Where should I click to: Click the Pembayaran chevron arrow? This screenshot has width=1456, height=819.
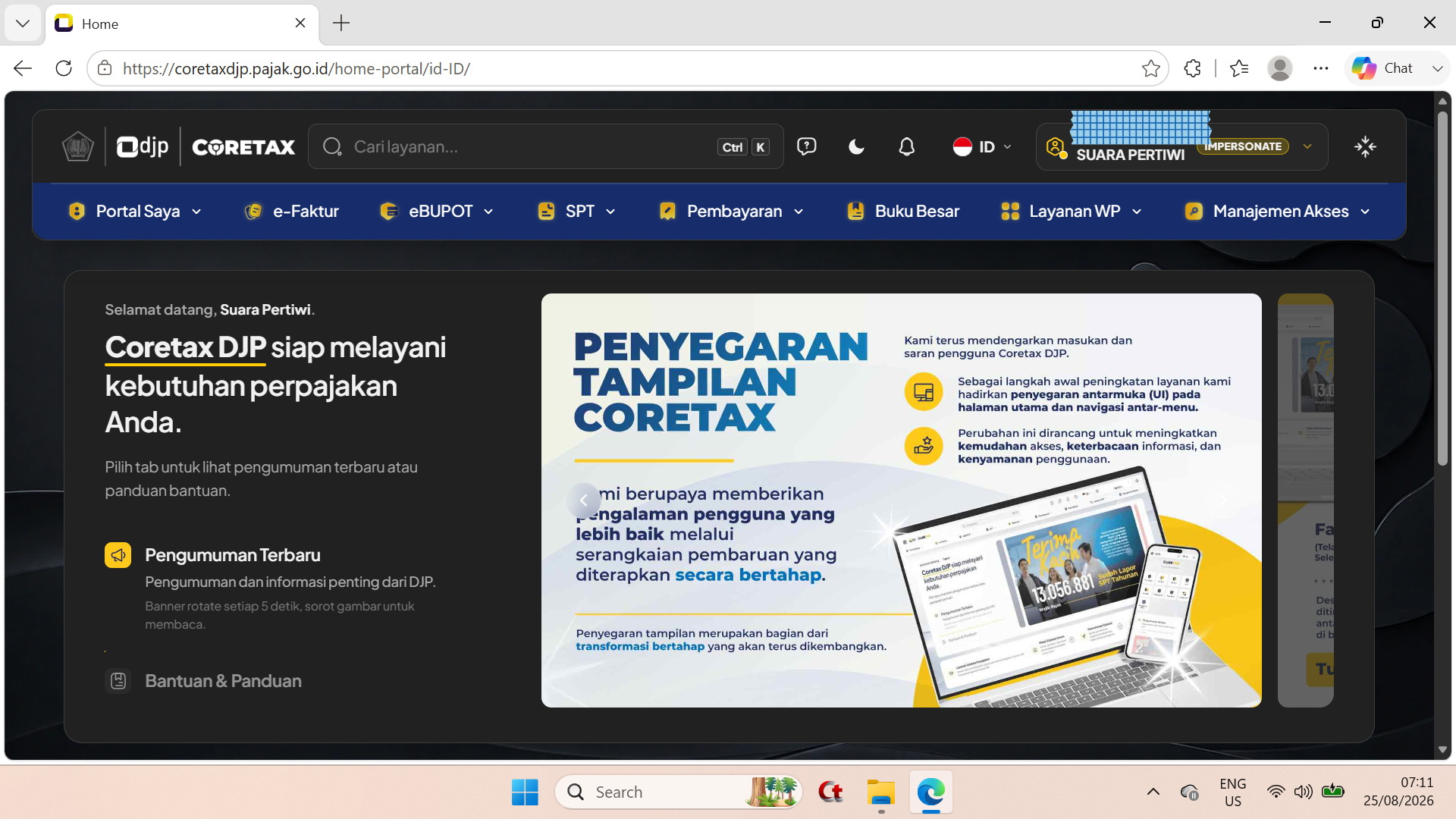[799, 212]
